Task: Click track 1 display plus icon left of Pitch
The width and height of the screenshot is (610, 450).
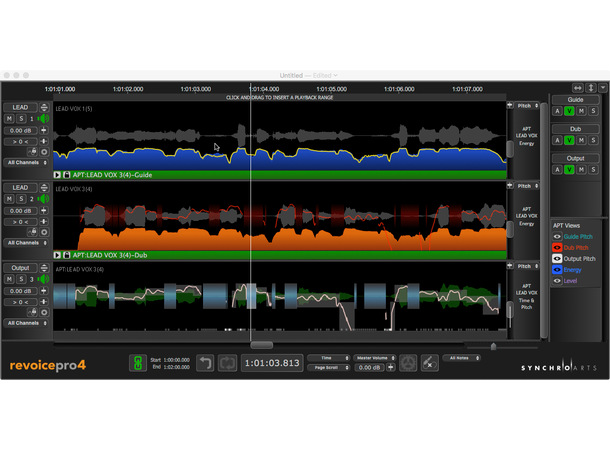Action: [x=510, y=105]
